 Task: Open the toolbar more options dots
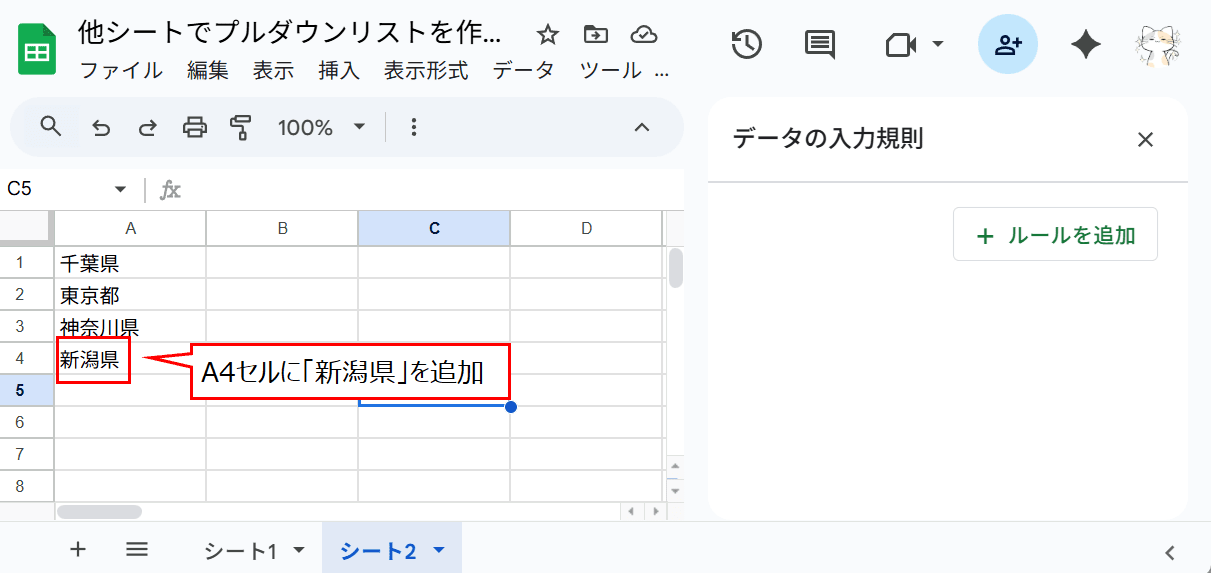click(414, 127)
